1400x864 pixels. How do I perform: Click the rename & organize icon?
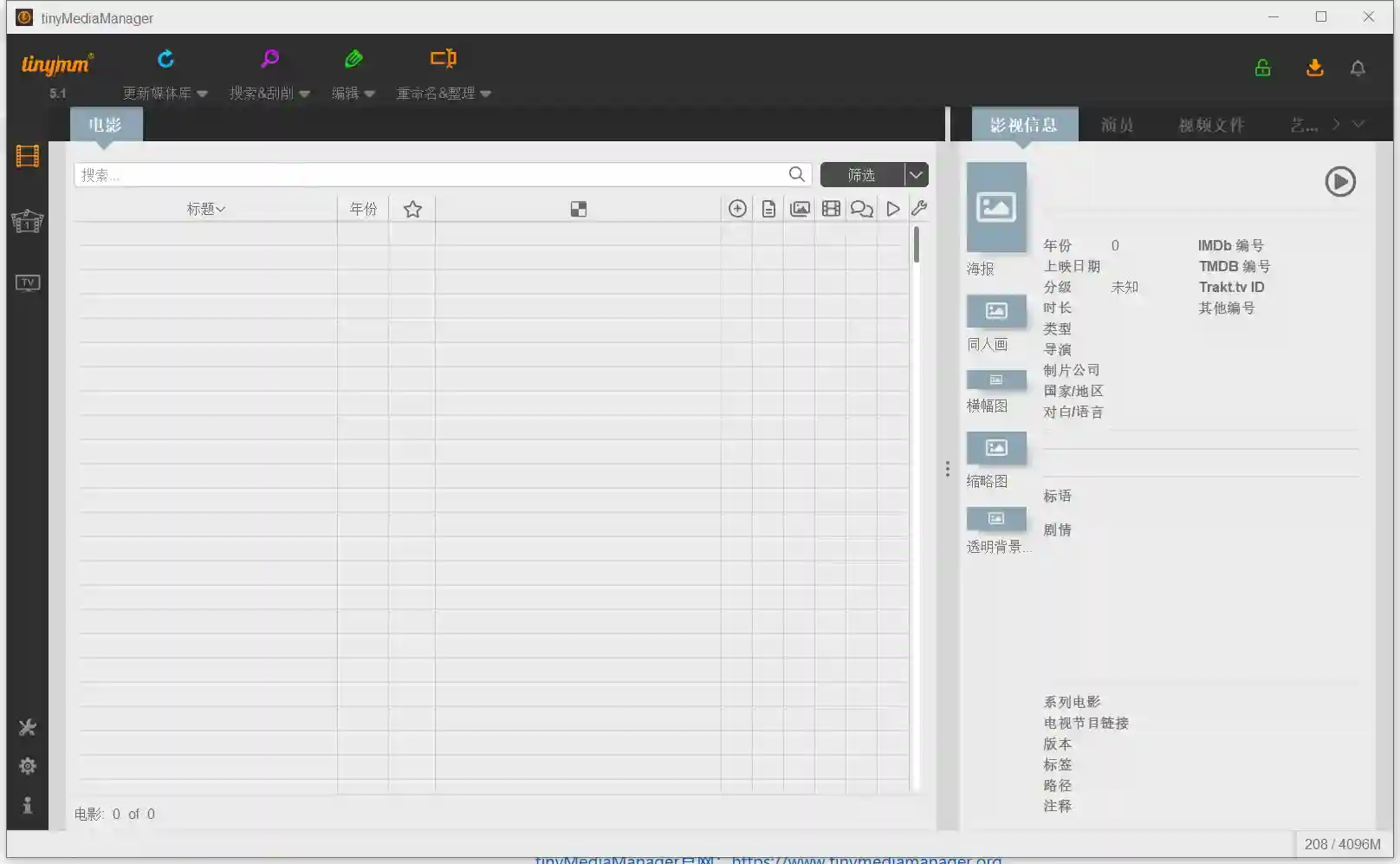point(443,58)
